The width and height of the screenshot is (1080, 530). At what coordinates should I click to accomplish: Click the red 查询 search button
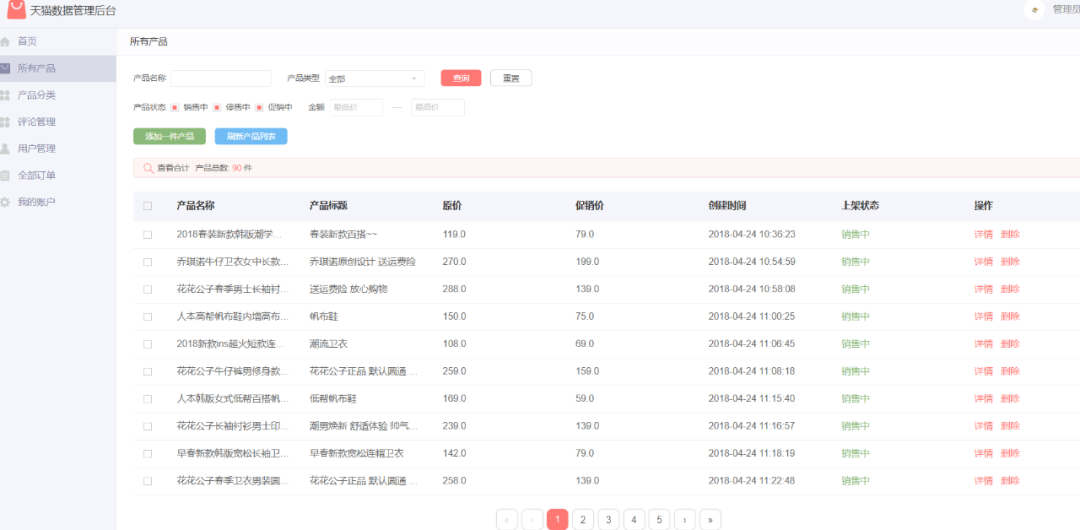tap(461, 78)
